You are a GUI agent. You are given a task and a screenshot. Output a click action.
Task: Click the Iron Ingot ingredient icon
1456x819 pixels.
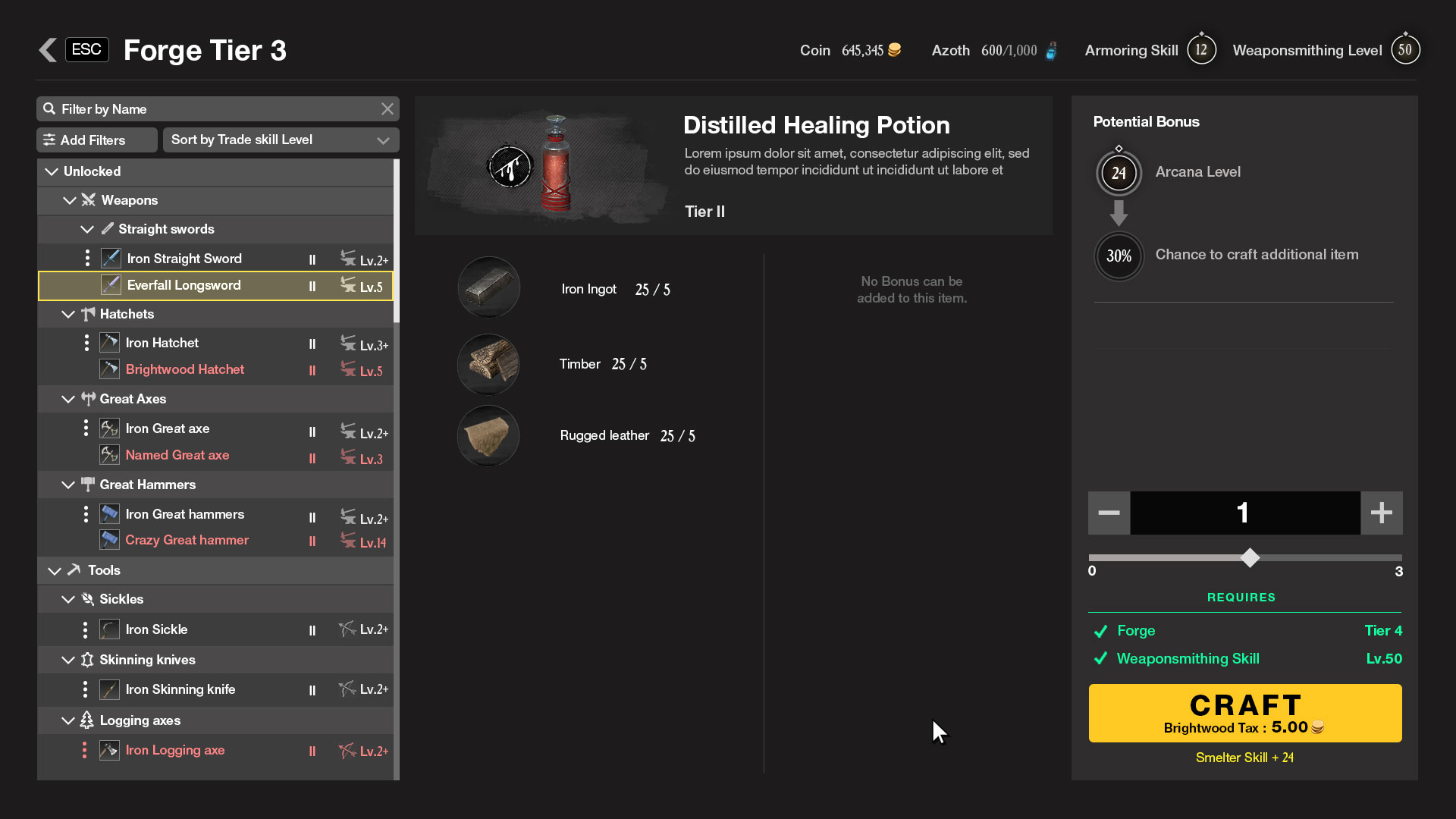point(489,288)
